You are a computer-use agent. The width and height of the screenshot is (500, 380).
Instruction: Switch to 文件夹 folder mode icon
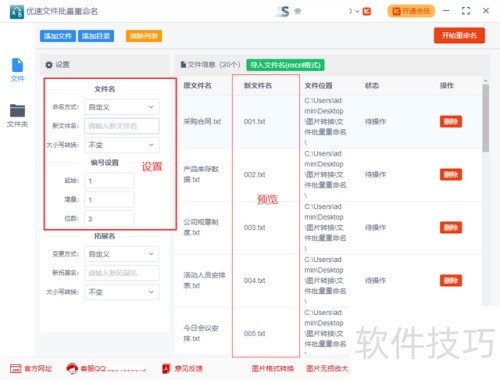[x=17, y=111]
